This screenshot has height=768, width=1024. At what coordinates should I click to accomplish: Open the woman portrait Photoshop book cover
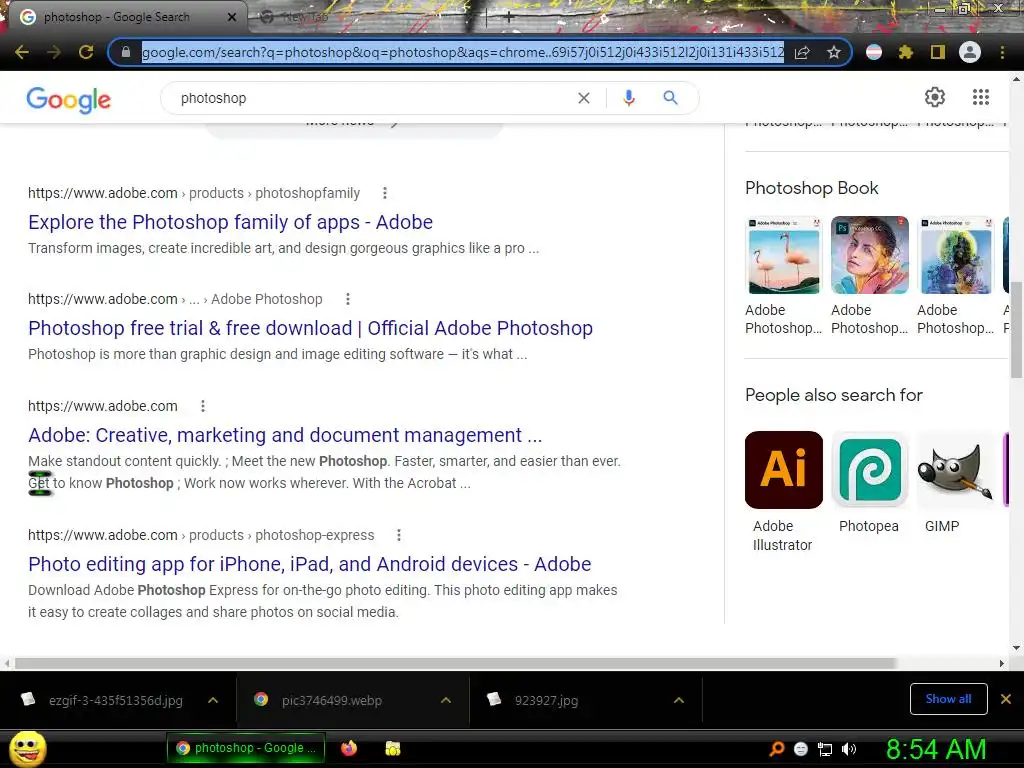pos(869,255)
